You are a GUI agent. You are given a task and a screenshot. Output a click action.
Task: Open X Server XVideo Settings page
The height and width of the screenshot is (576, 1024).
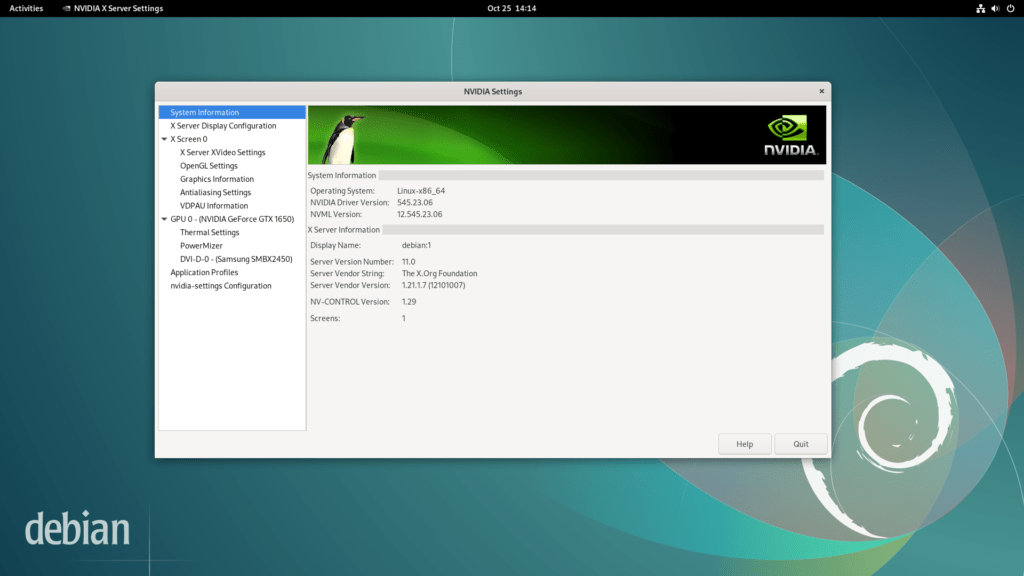pos(222,153)
